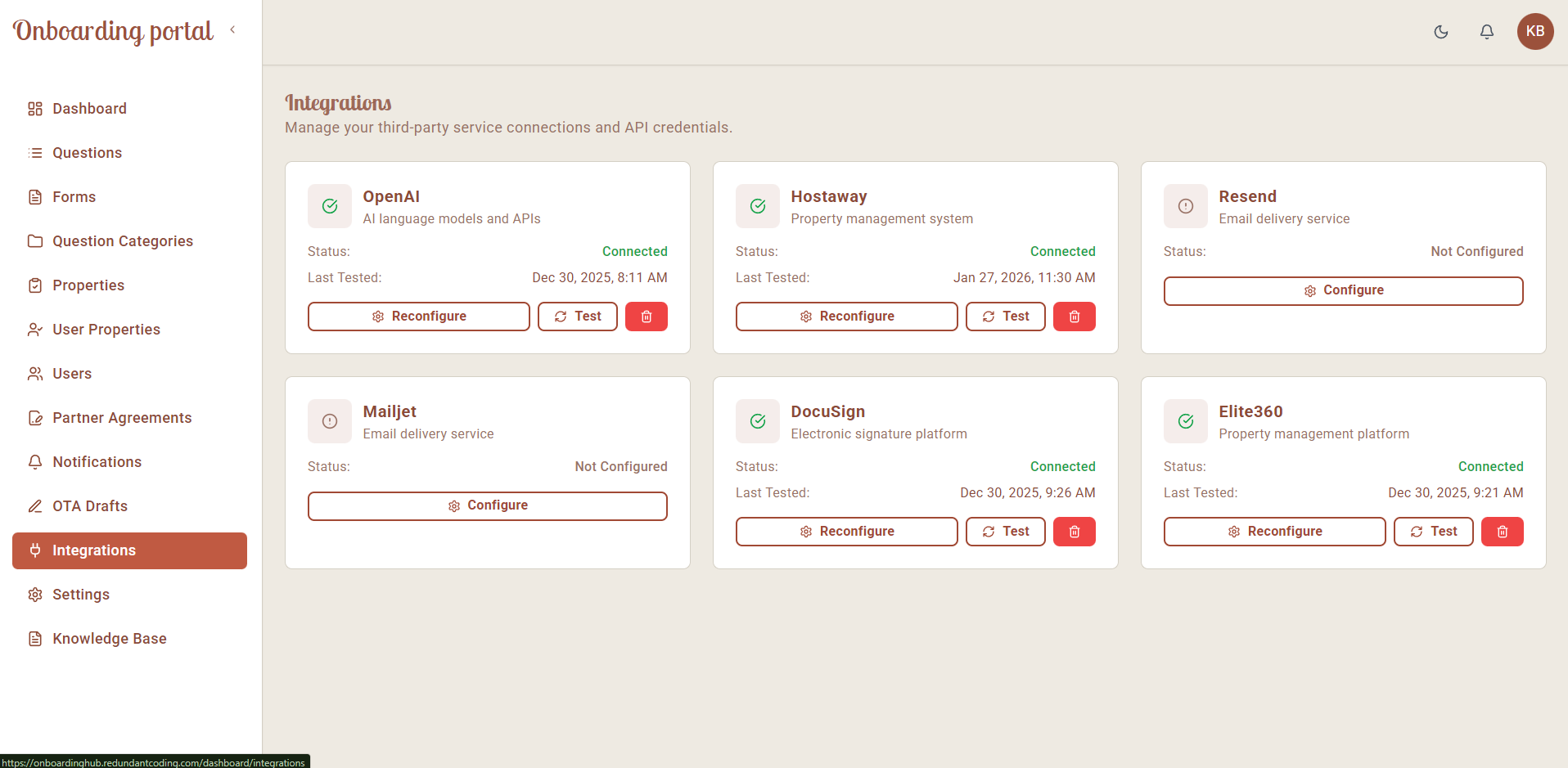Screen dimensions: 1568x768
Task: Click the DocuSign card title
Action: 828,411
